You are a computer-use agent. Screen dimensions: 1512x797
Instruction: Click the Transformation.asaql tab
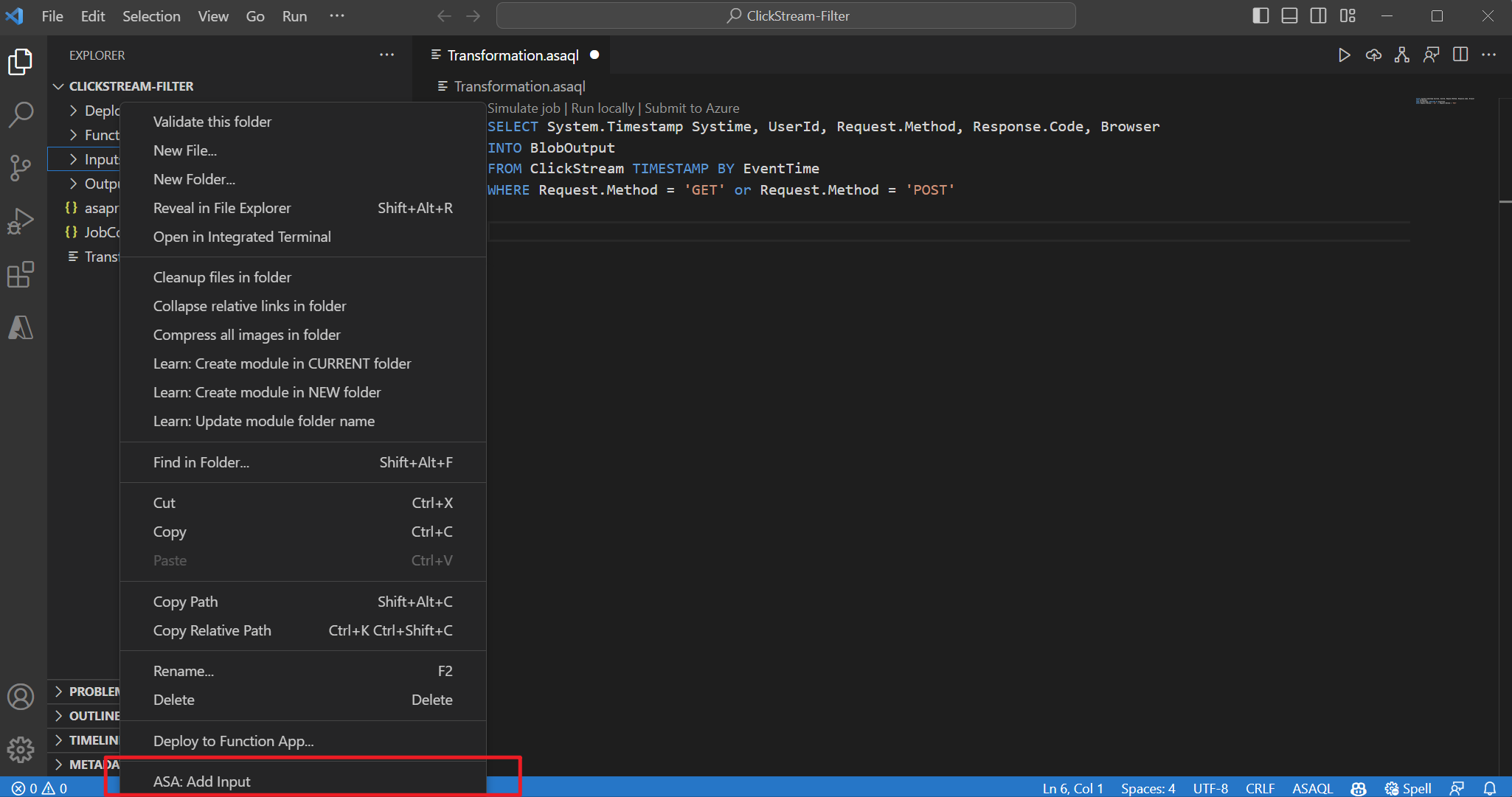[x=514, y=54]
